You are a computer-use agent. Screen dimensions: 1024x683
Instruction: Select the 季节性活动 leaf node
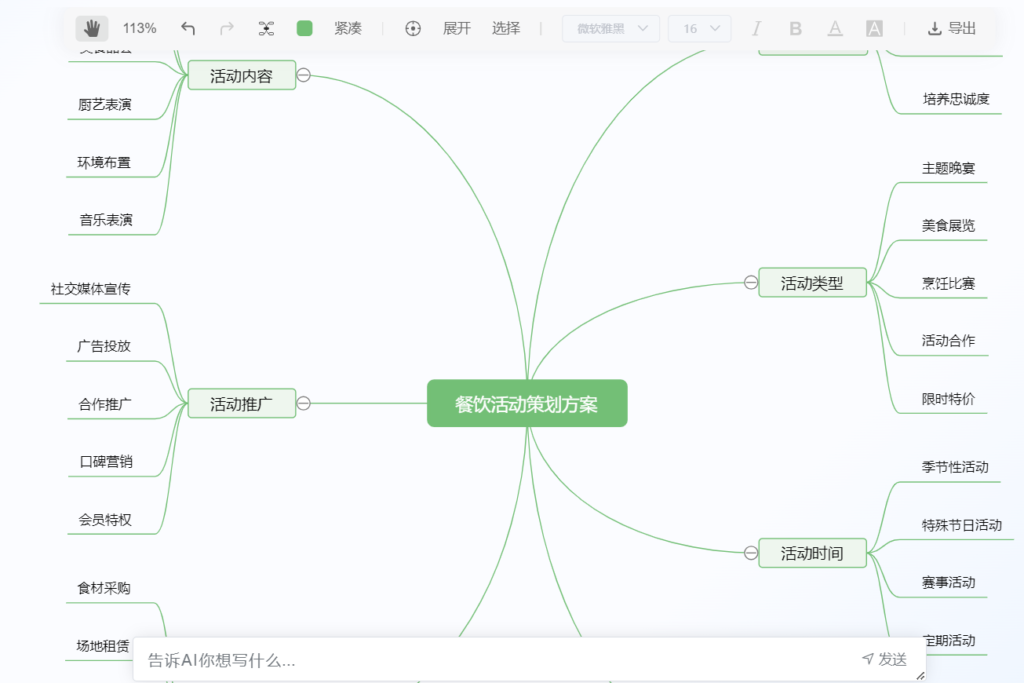click(x=955, y=467)
